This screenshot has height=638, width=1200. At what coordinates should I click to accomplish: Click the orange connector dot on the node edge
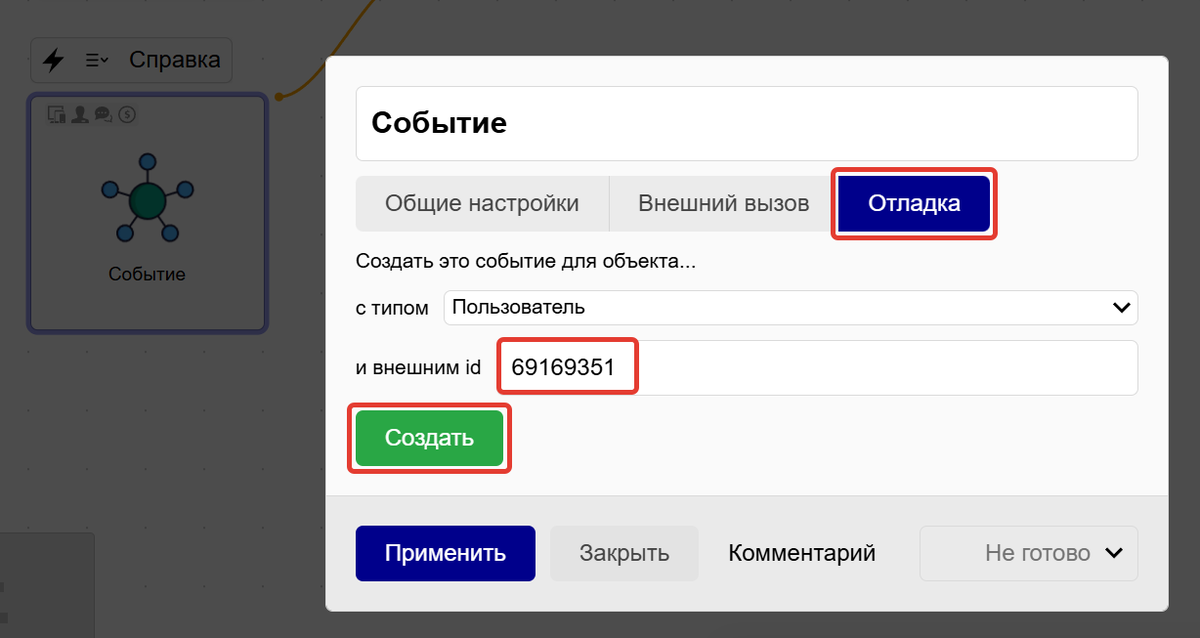click(278, 96)
